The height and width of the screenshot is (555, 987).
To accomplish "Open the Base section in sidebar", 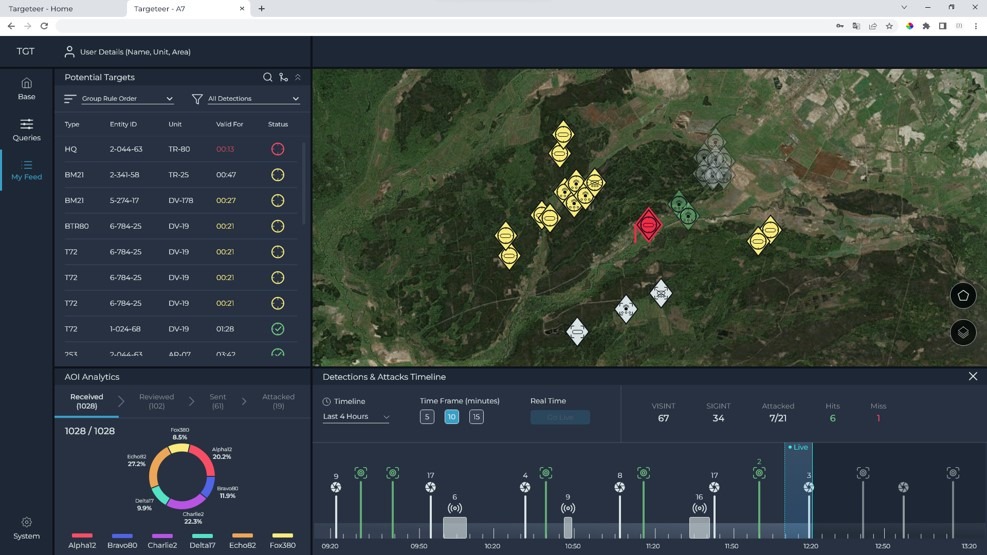I will [x=26, y=88].
